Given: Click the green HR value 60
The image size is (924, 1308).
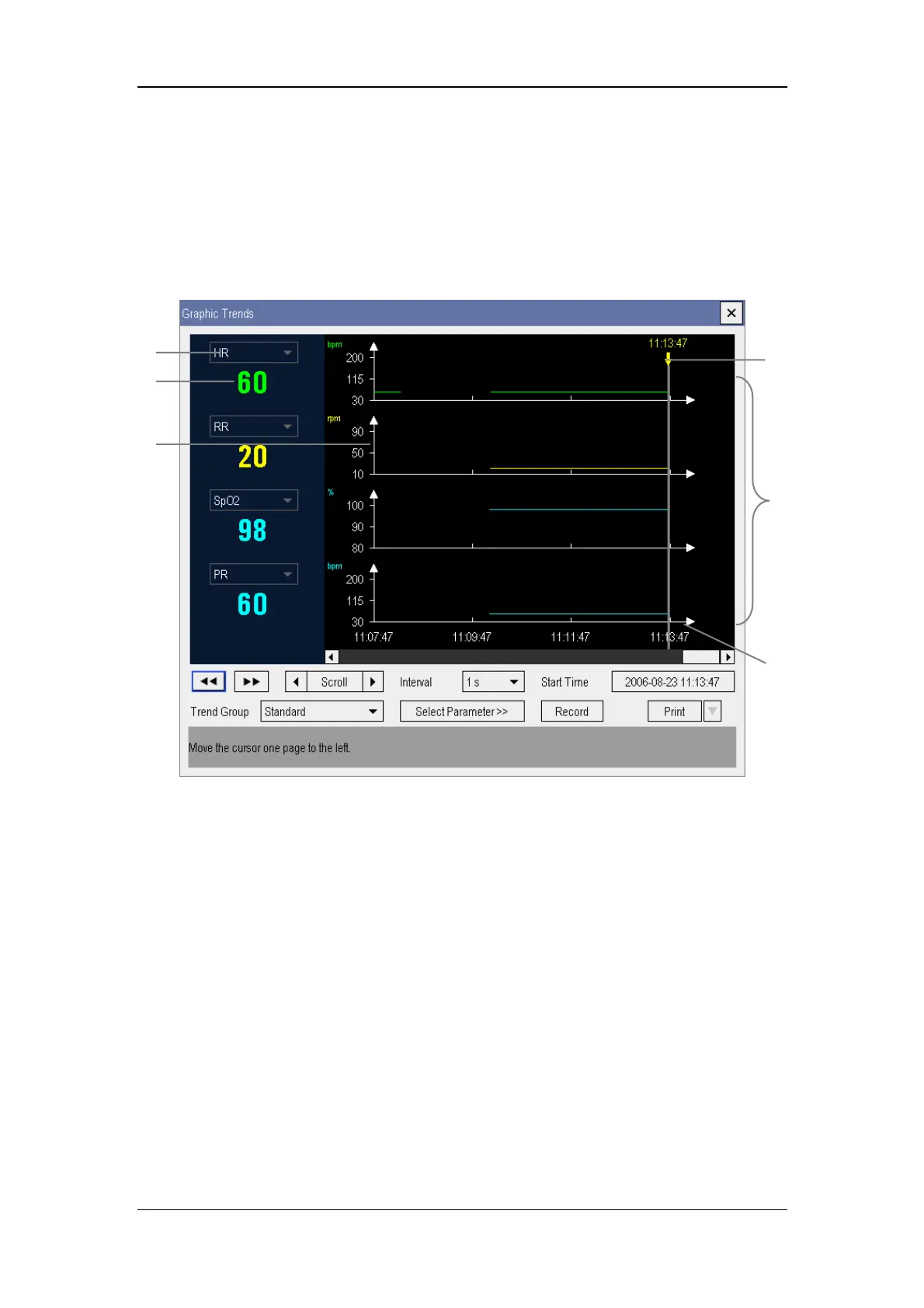Looking at the screenshot, I should 252,383.
